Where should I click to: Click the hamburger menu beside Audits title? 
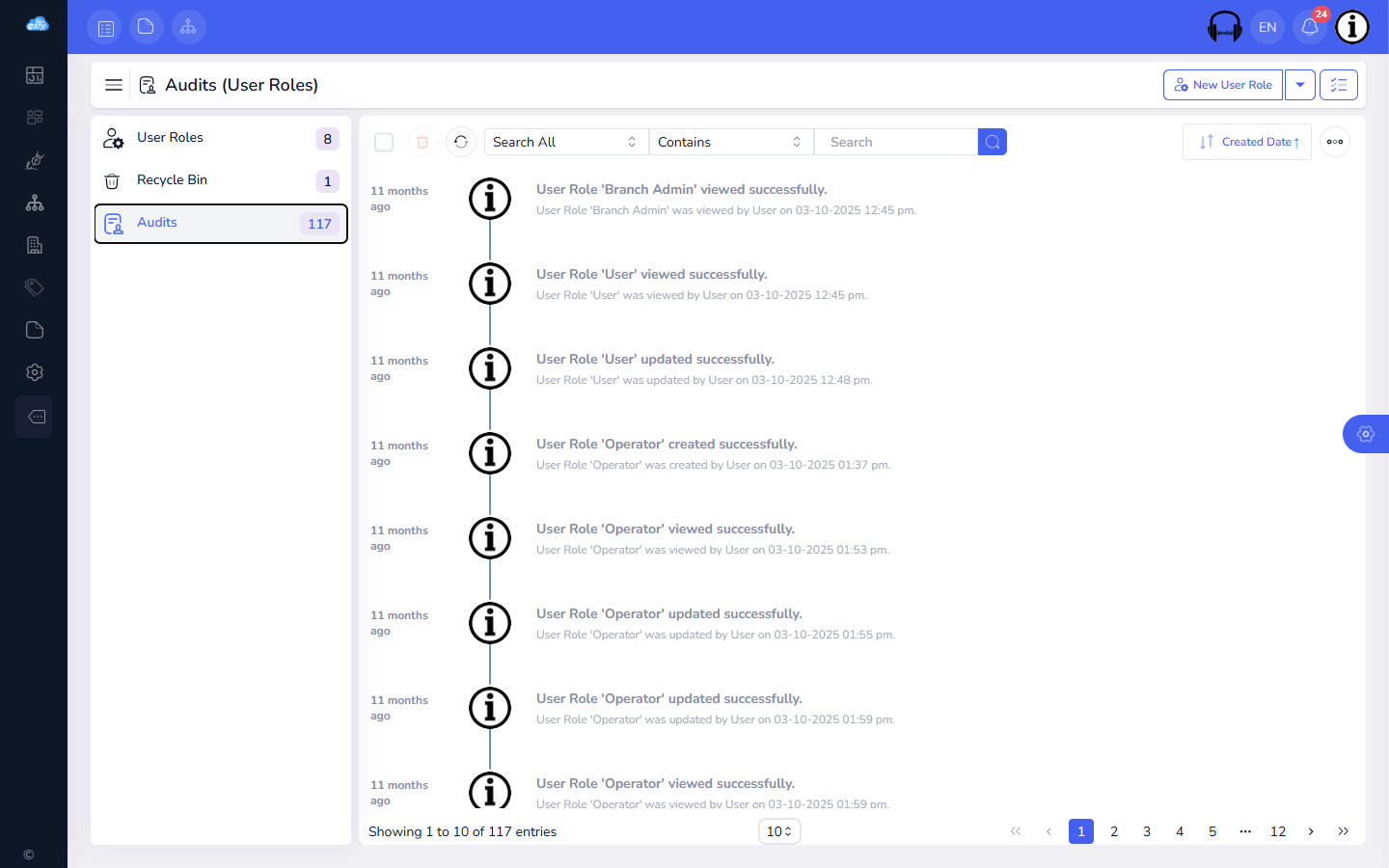(x=114, y=85)
